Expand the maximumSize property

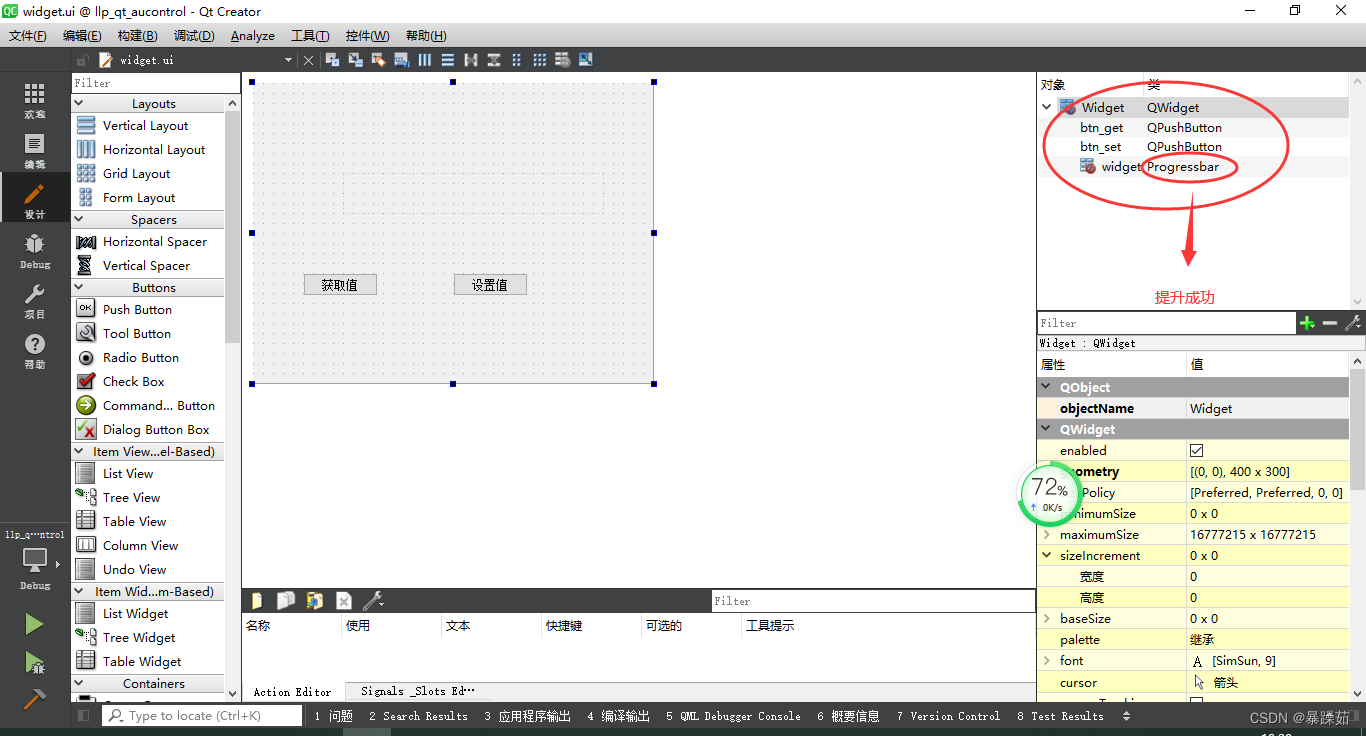1047,535
